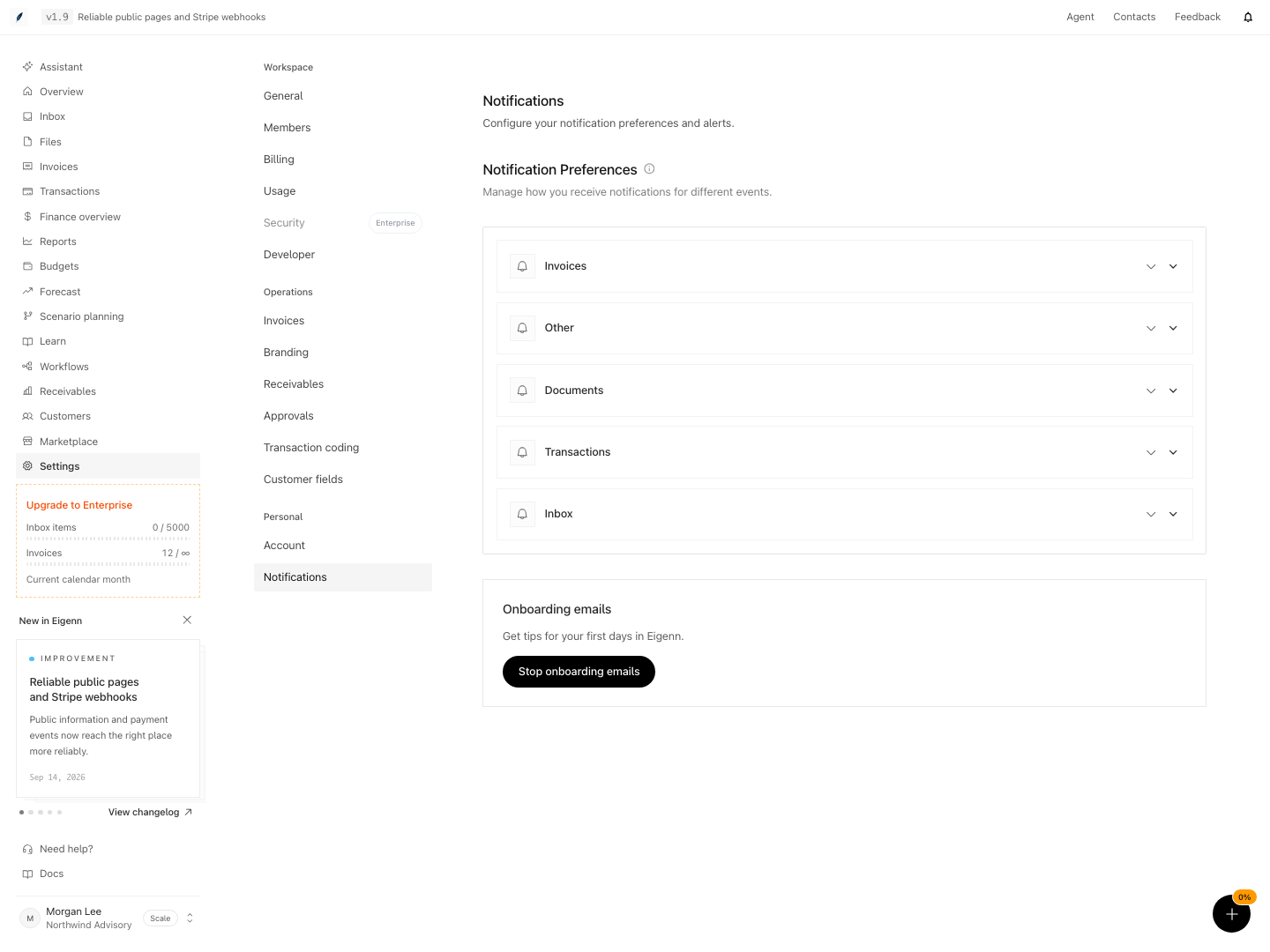Click the v1.9 version badge in the header
The height and width of the screenshot is (952, 1270).
57,17
